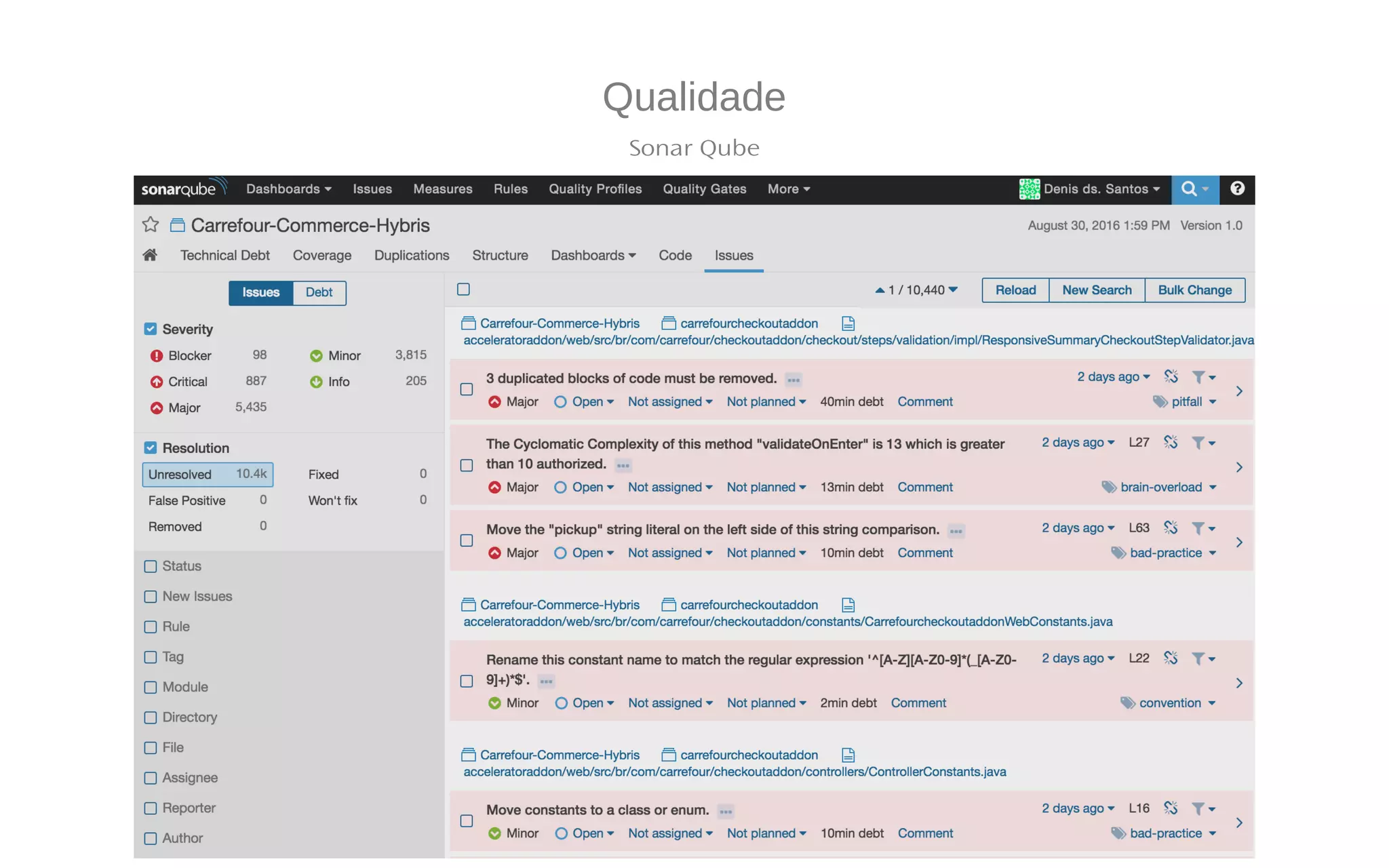Open the Issues item in top navbar
The image size is (1389, 868).
(372, 189)
